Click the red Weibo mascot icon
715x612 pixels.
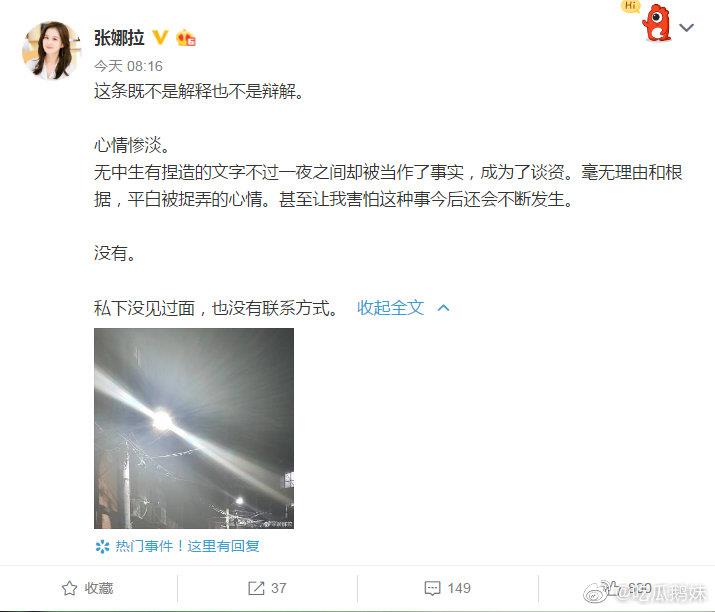(x=657, y=23)
